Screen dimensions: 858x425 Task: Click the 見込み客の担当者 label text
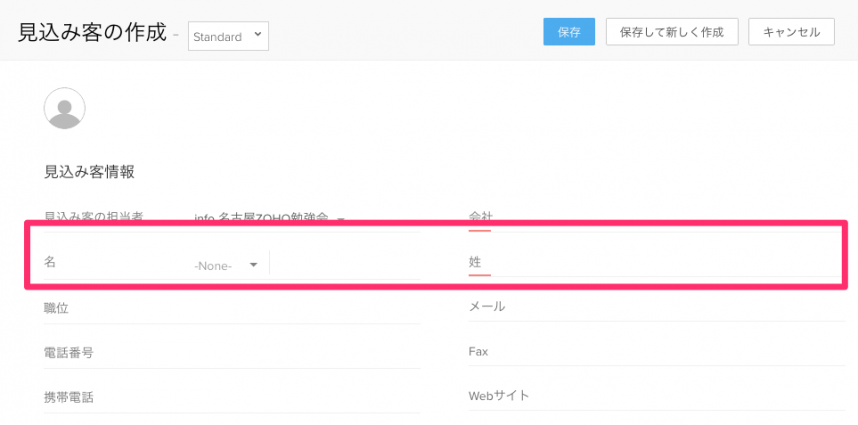click(94, 217)
